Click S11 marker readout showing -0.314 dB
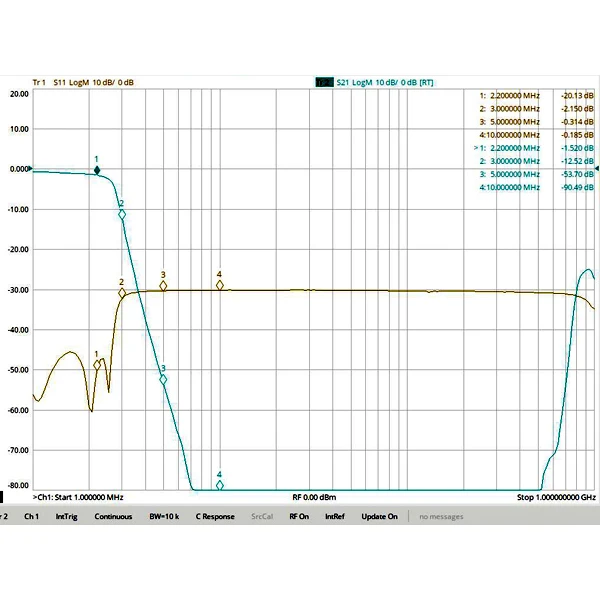 (x=536, y=122)
